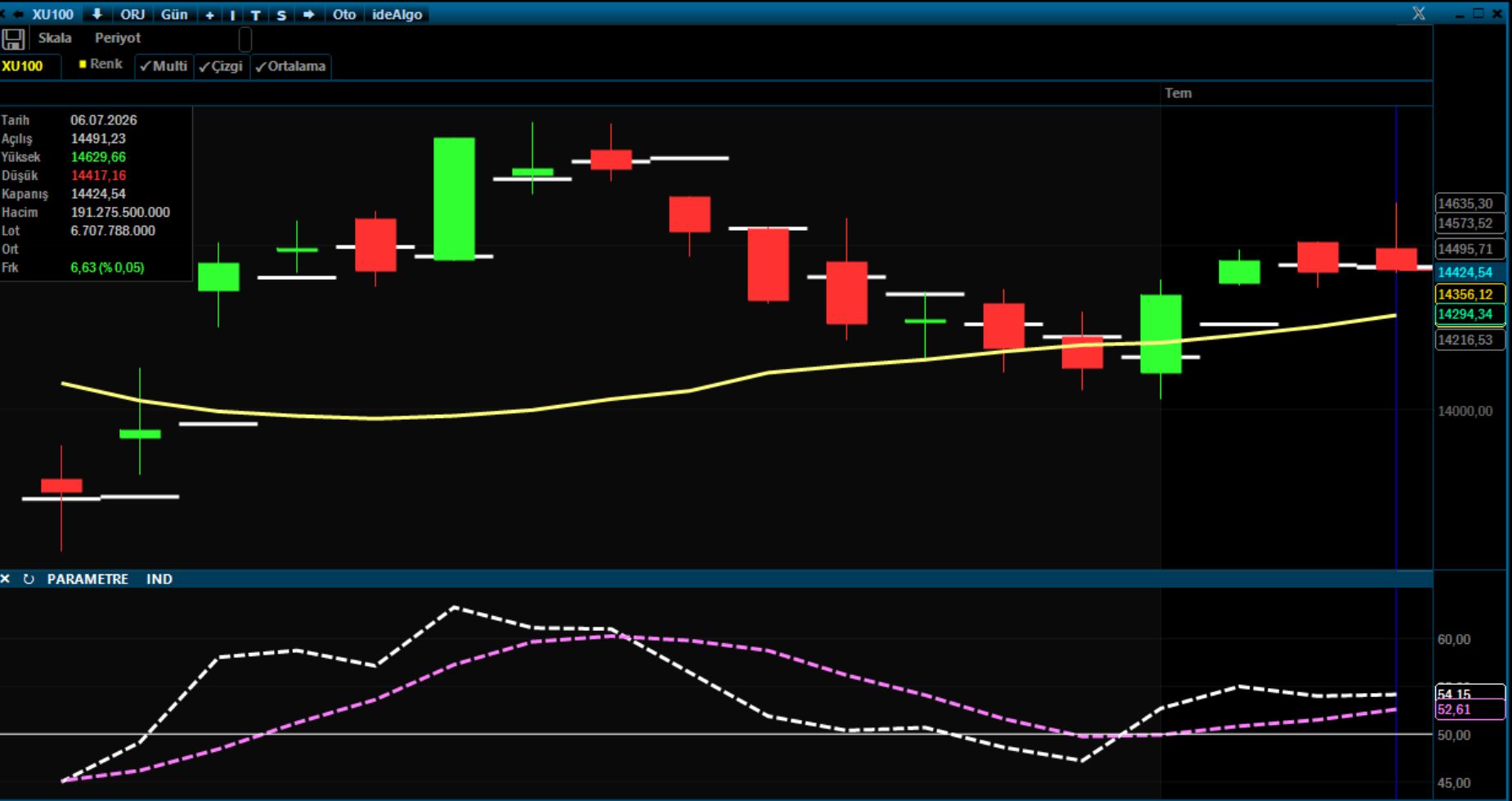Click the XU100 symbol in title toolbar
Image resolution: width=1512 pixels, height=801 pixels.
coord(52,14)
